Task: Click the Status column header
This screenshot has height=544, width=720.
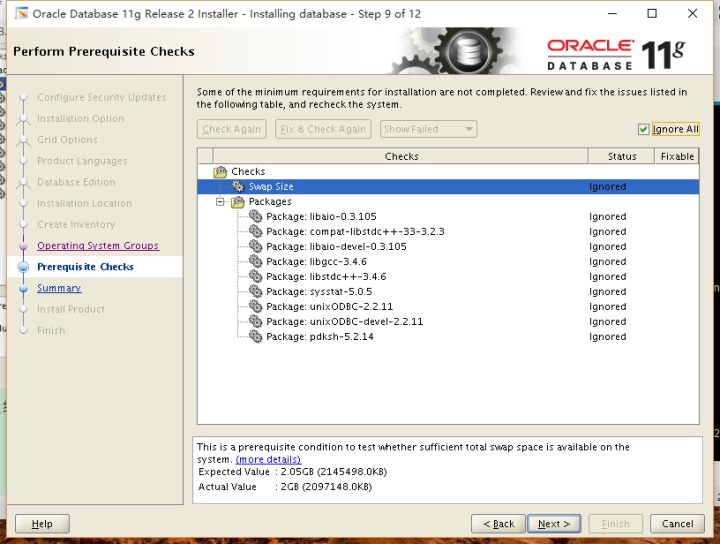Action: 622,156
